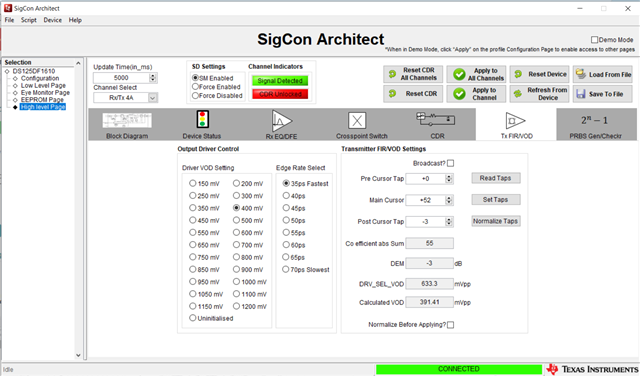The width and height of the screenshot is (640, 376).
Task: Click Load From File button
Action: [x=603, y=74]
